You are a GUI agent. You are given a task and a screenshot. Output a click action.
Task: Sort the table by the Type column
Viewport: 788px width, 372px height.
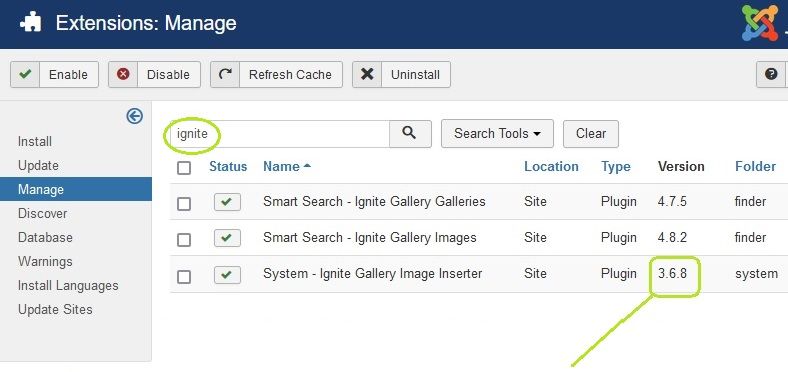(616, 166)
